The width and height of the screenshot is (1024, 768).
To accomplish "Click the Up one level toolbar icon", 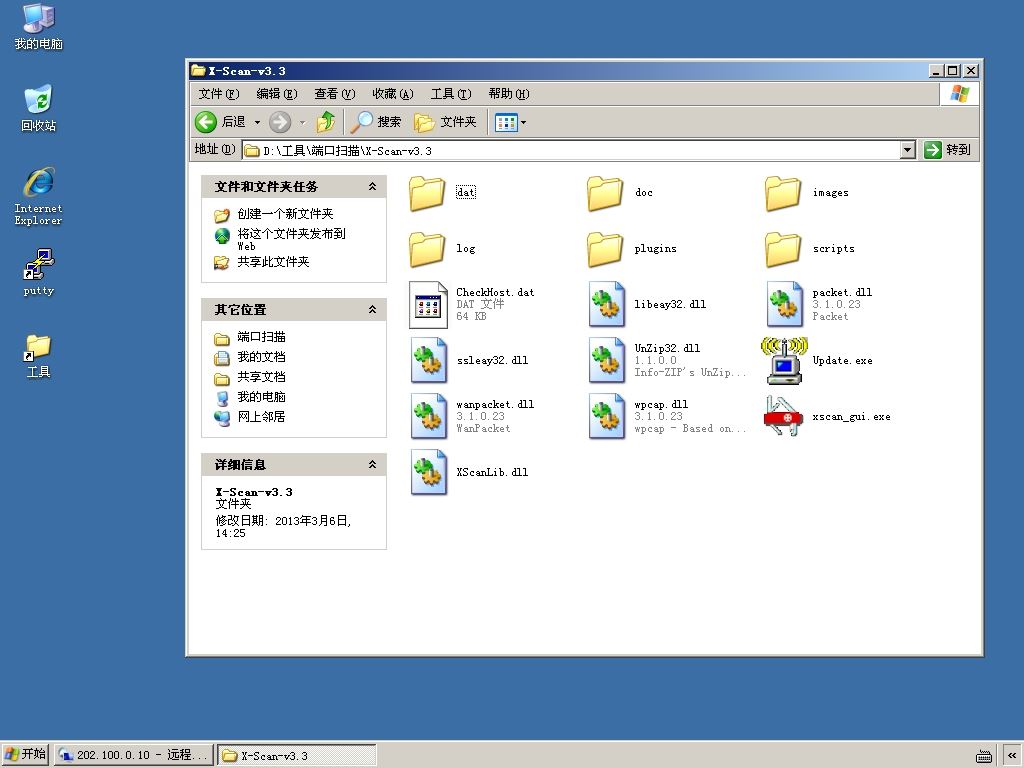I will pyautogui.click(x=326, y=122).
